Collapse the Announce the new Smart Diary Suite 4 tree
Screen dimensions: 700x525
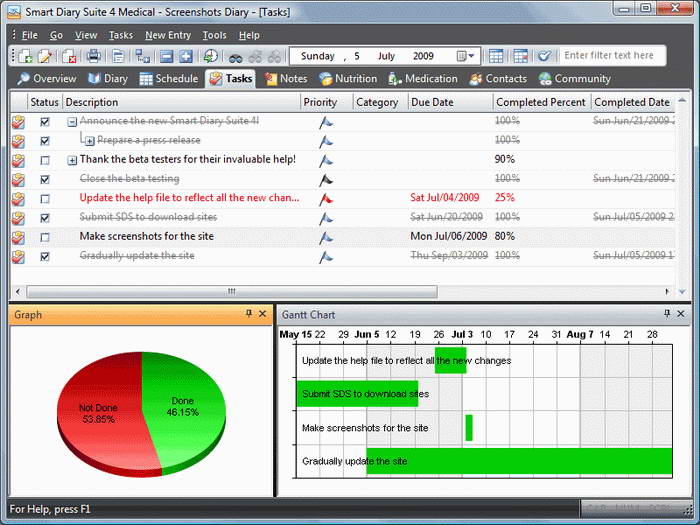pos(72,122)
